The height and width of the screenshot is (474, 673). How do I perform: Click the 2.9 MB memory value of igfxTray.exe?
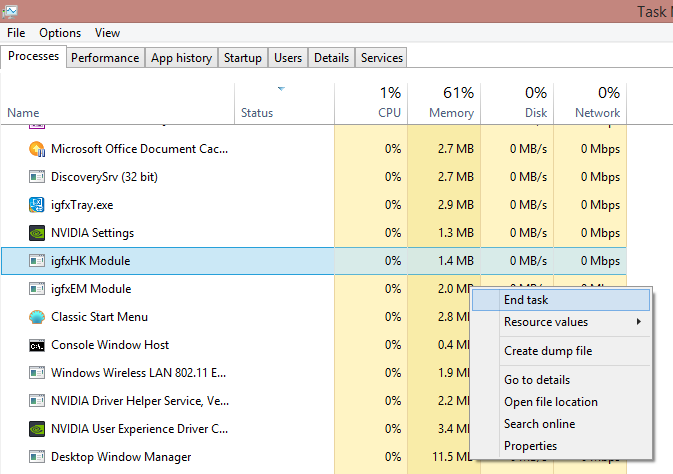455,205
